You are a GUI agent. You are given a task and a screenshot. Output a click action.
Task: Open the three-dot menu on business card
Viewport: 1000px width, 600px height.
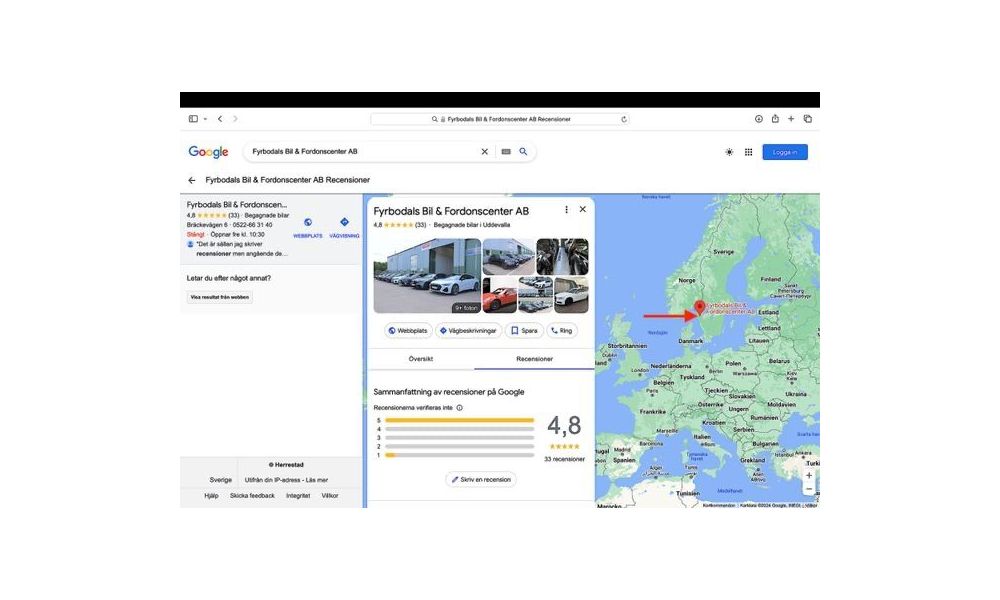click(x=566, y=210)
